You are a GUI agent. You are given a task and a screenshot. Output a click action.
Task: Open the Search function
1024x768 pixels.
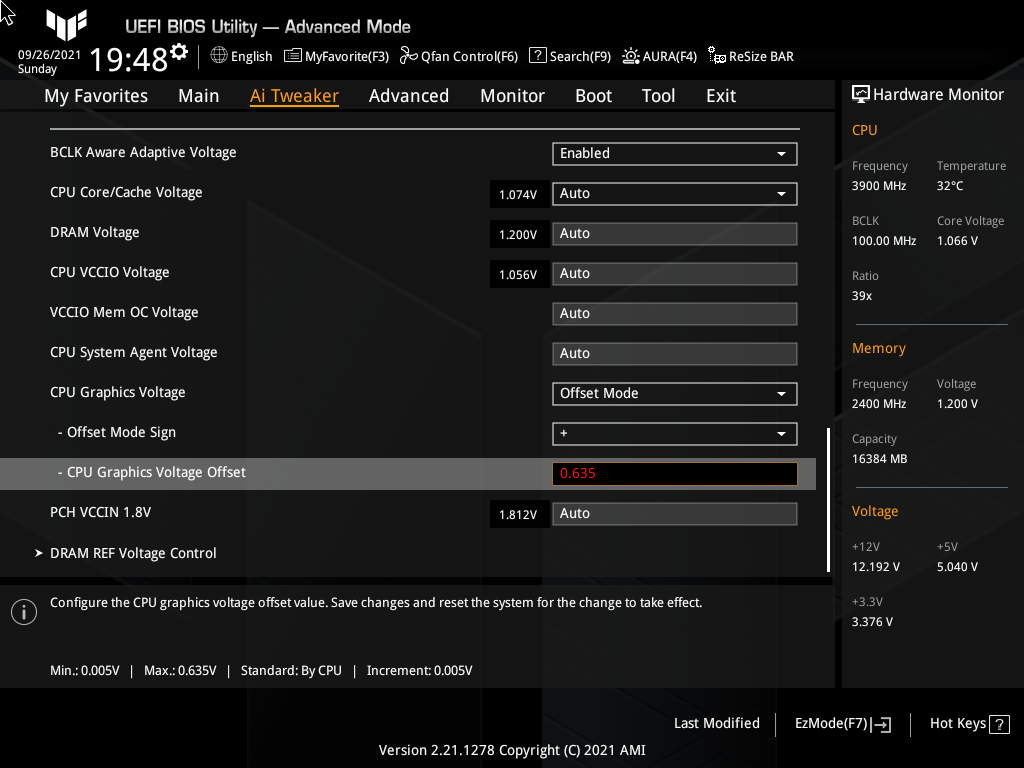[x=569, y=56]
